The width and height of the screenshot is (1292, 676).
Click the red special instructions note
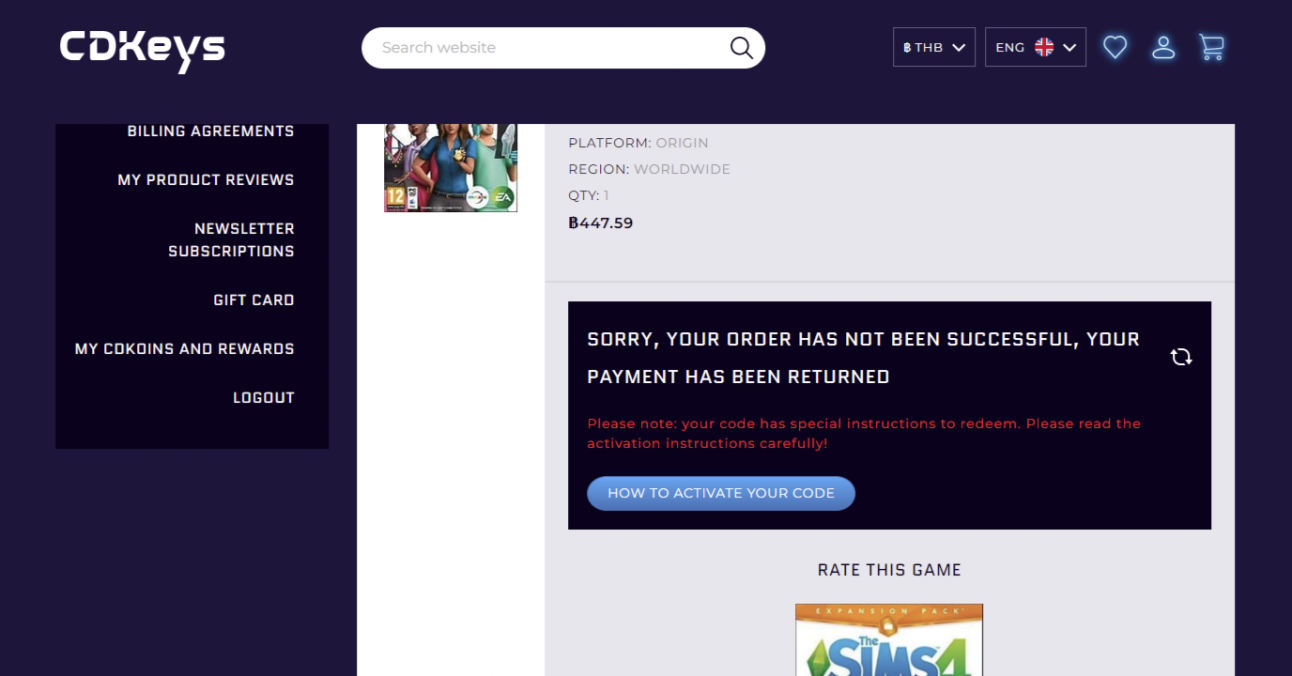point(864,433)
